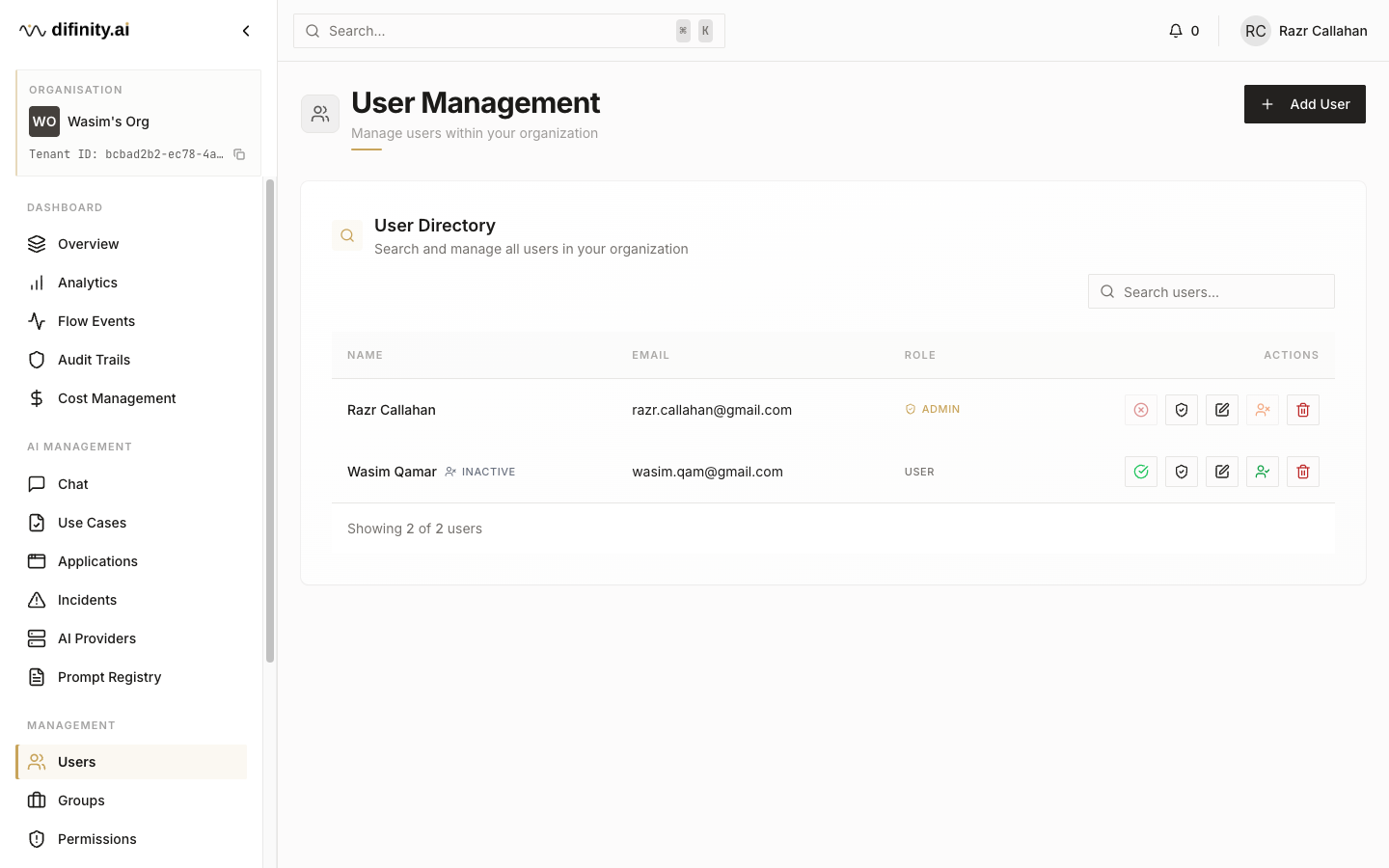Click the Groups briefcase icon
Viewport: 1389px width, 868px height.
coord(37,800)
